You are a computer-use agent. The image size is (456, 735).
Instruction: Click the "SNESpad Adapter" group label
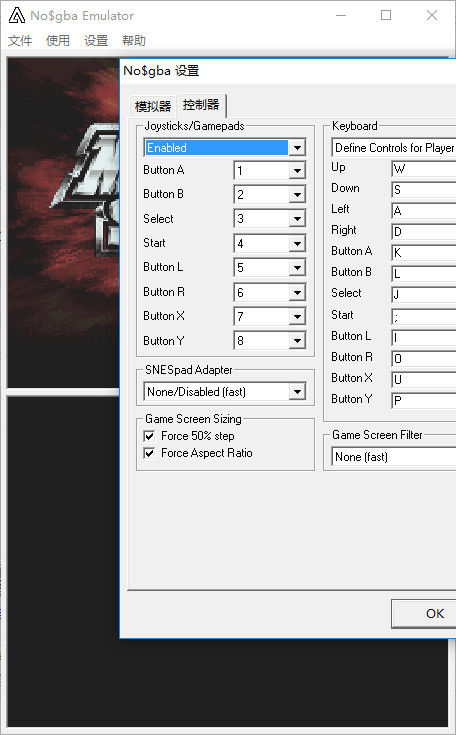[x=188, y=370]
